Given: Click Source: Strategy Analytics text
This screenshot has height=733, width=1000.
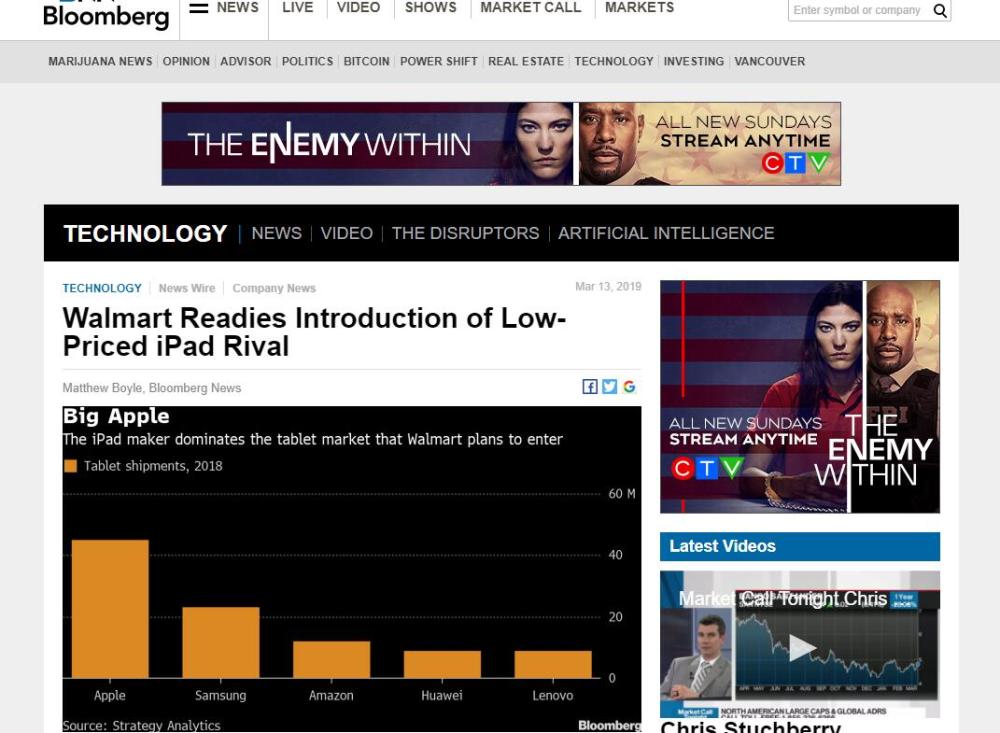Looking at the screenshot, I should tap(142, 725).
